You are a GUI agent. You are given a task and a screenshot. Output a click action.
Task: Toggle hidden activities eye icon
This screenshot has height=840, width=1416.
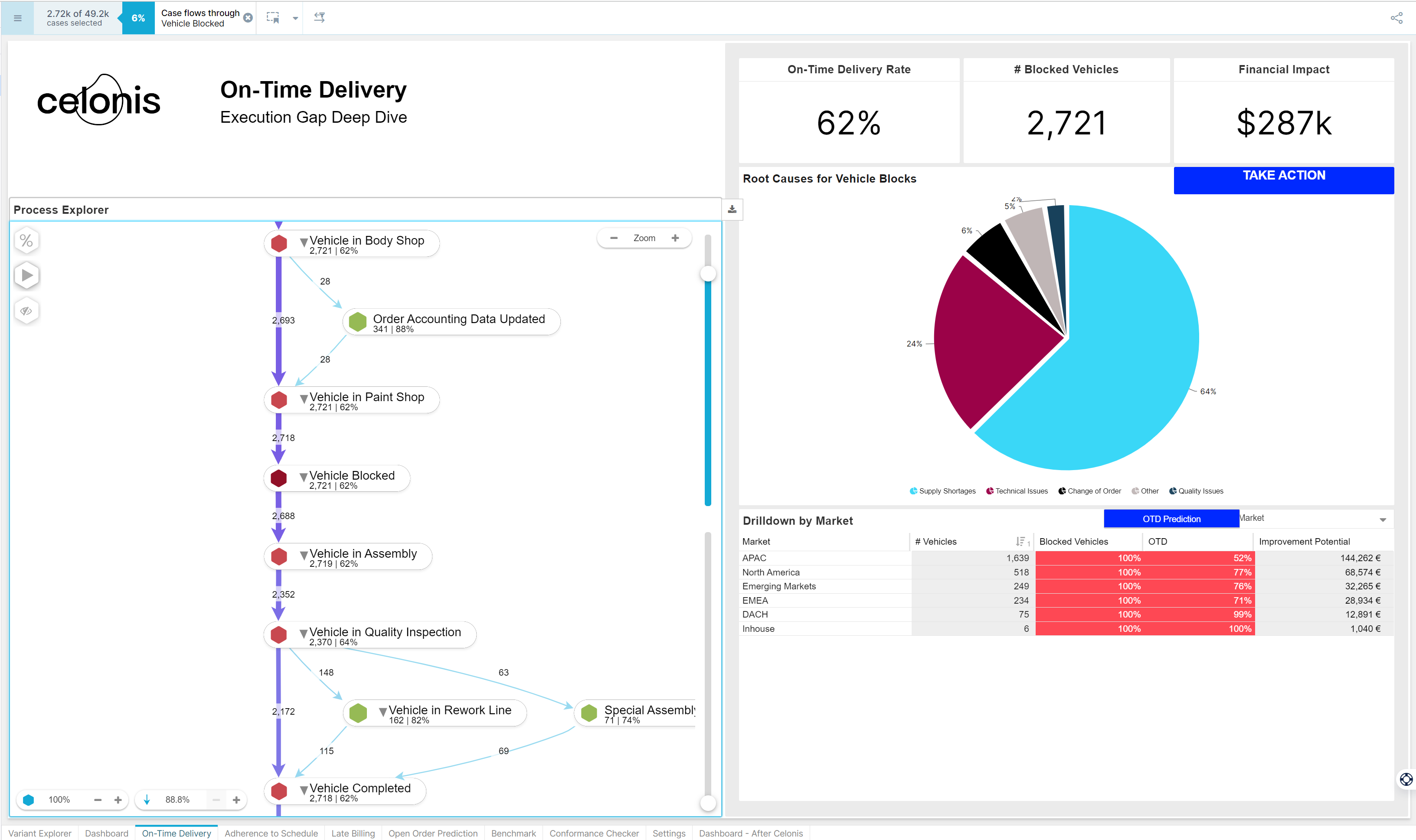26,311
